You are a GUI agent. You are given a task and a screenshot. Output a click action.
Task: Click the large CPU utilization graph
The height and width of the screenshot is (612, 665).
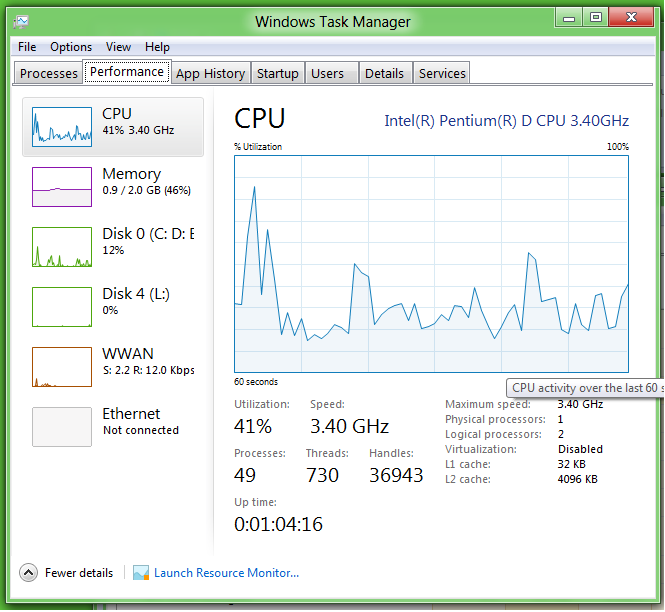[431, 264]
